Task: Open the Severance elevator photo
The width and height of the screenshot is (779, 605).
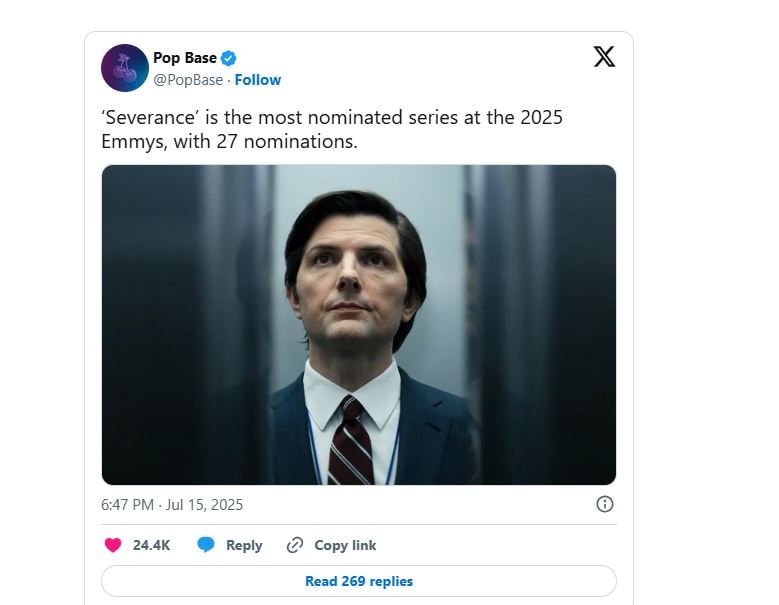Action: [359, 325]
